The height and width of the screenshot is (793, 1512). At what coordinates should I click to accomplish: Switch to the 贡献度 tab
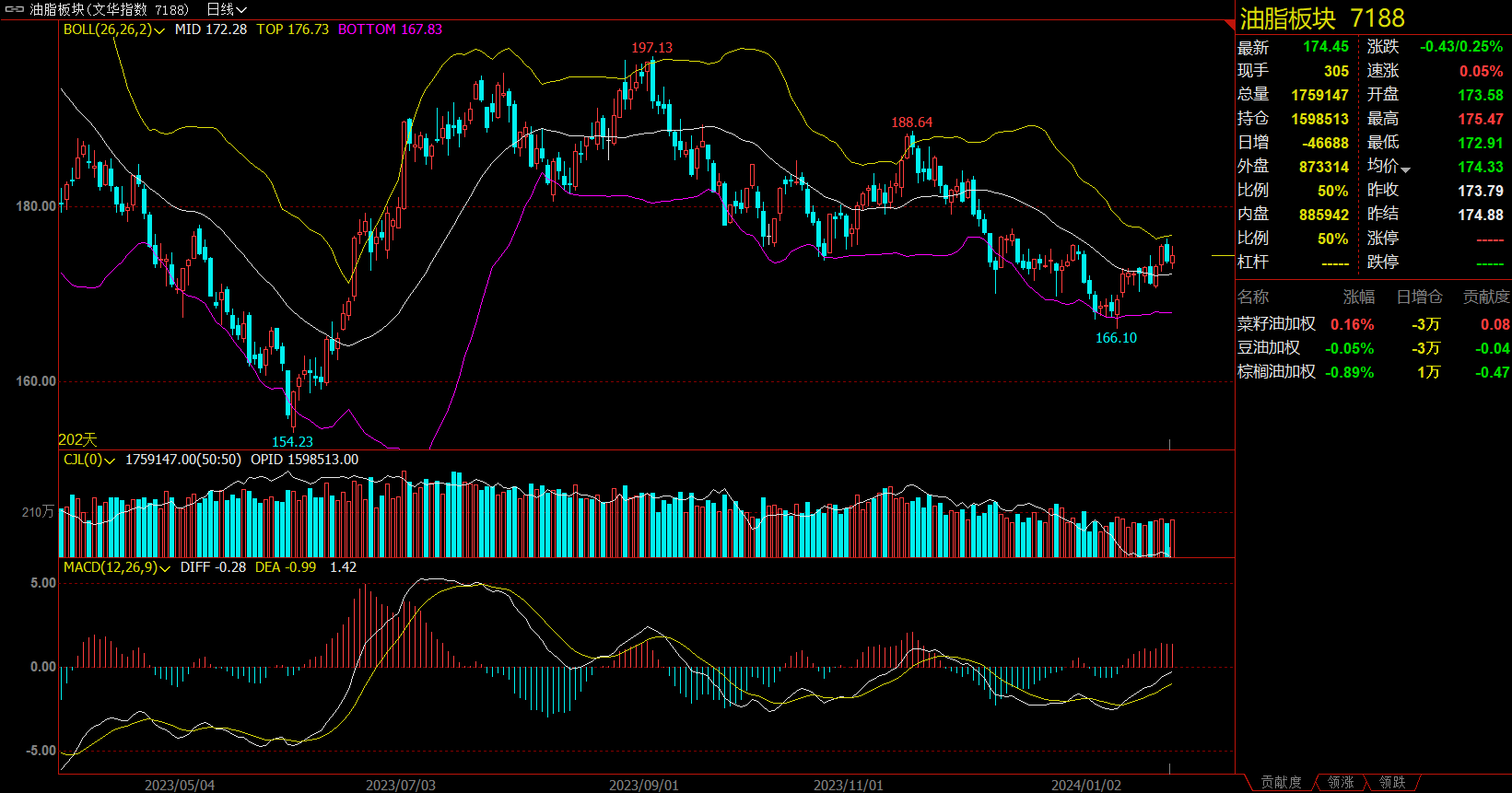click(x=1281, y=782)
